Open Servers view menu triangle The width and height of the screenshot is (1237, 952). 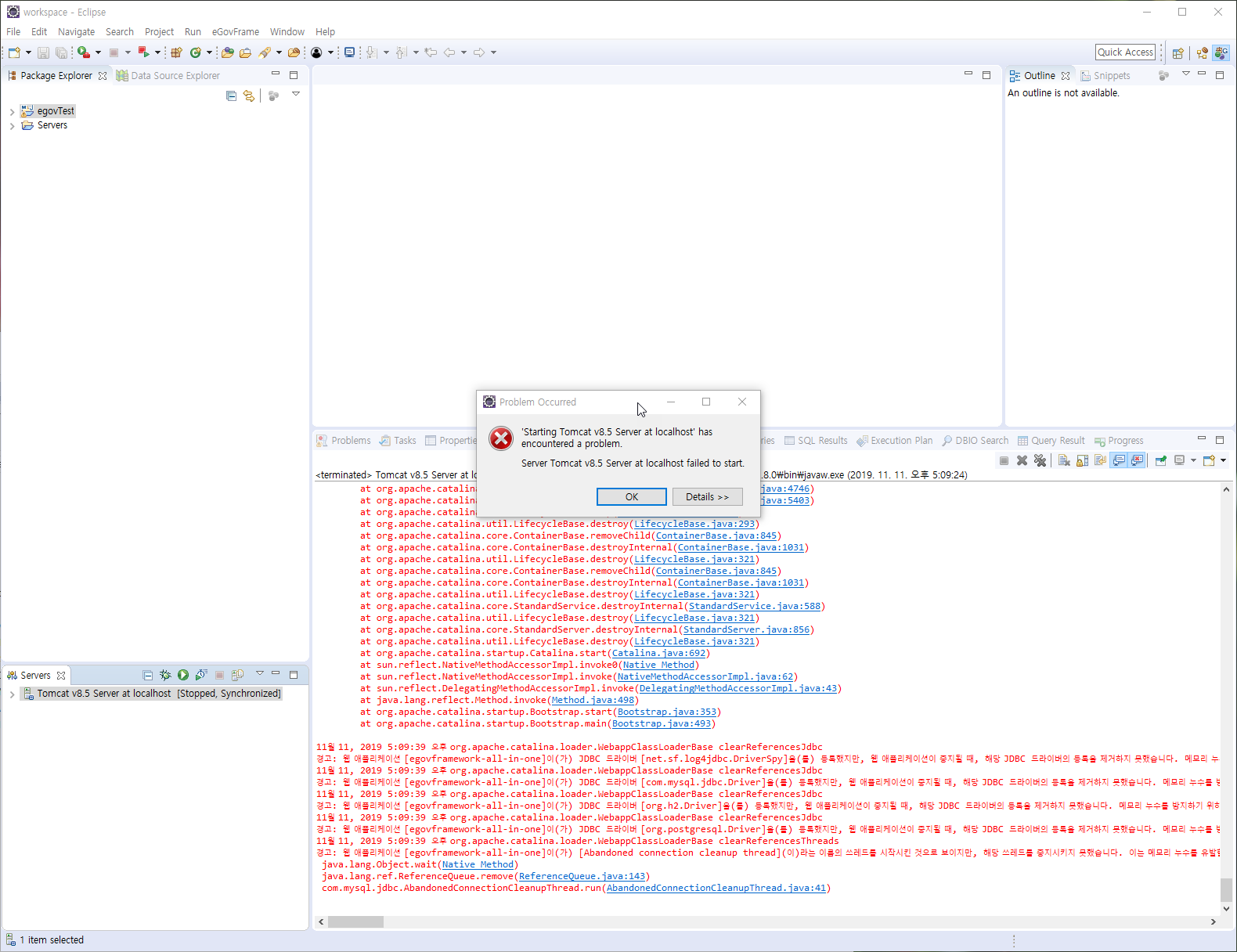pos(260,673)
